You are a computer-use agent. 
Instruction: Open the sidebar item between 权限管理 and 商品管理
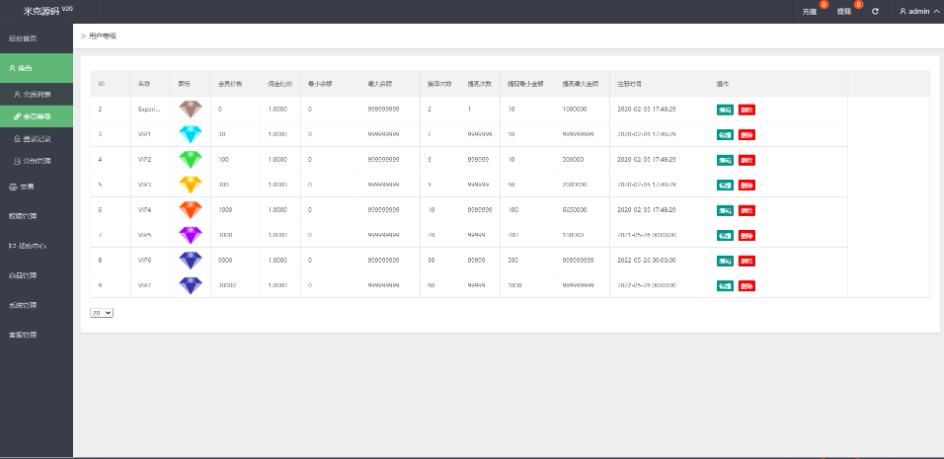(x=36, y=246)
